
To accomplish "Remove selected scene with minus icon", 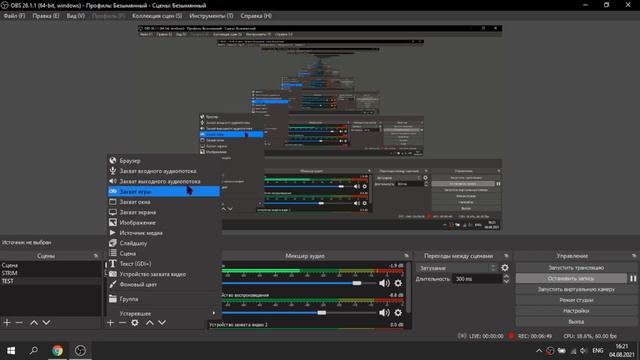I will pyautogui.click(x=19, y=322).
